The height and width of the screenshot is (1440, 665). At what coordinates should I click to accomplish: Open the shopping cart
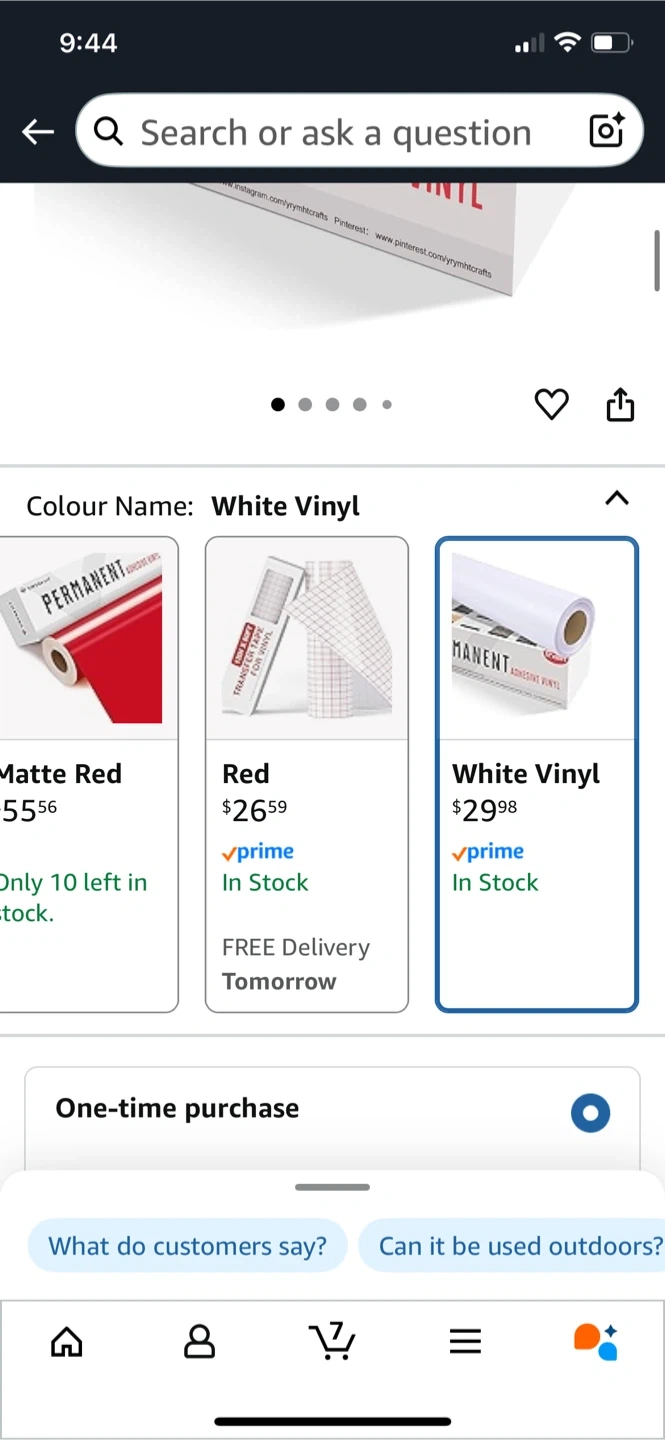pos(332,1341)
